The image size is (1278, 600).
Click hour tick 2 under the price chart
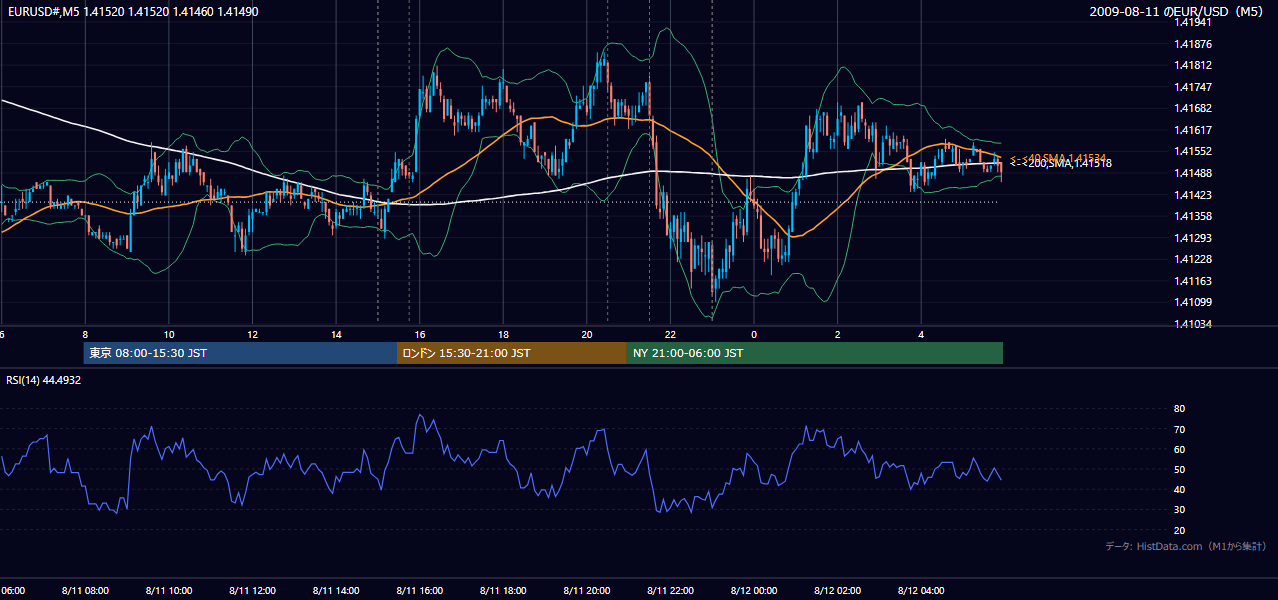[x=838, y=334]
